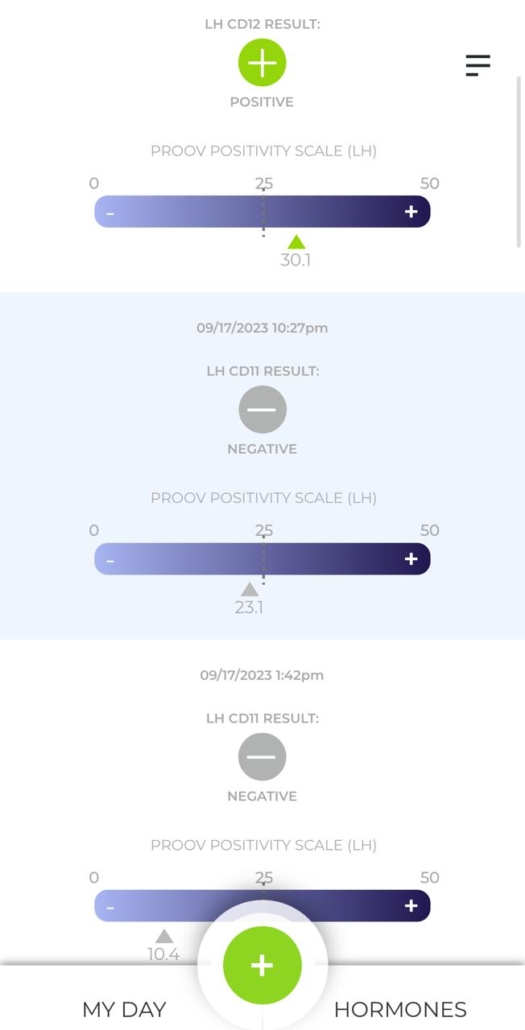Tap the gray negative icon for 10:27pm result
Viewport: 525px width, 1030px height.
(x=262, y=409)
